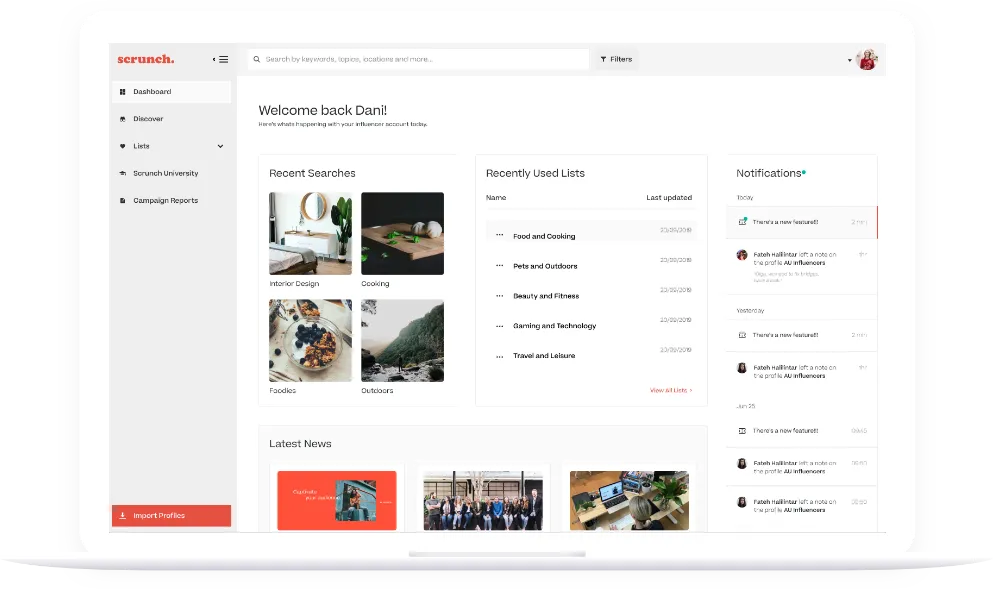Screen dimensions: 993x589
Task: Click today's new feature notification icon
Action: point(742,222)
